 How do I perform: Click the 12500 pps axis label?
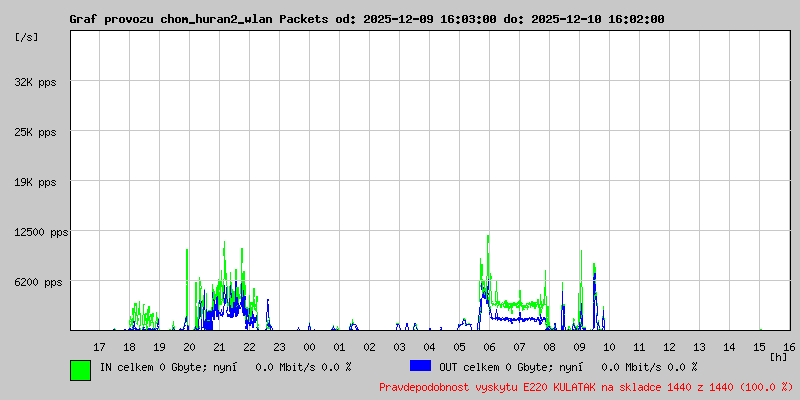[41, 233]
